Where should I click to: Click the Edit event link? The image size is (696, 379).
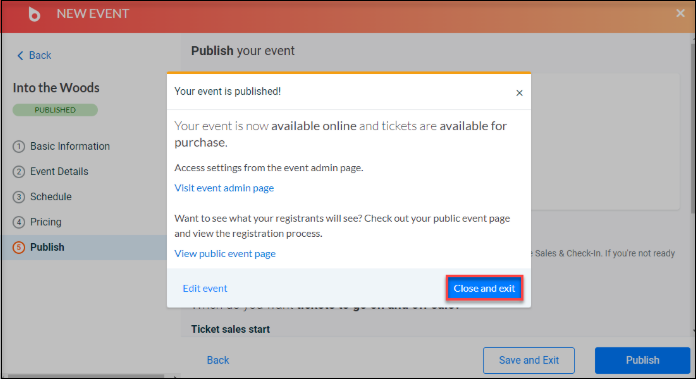click(x=205, y=288)
